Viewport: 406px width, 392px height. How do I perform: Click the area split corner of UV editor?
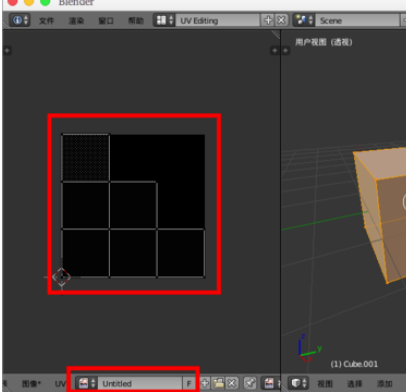(x=276, y=34)
